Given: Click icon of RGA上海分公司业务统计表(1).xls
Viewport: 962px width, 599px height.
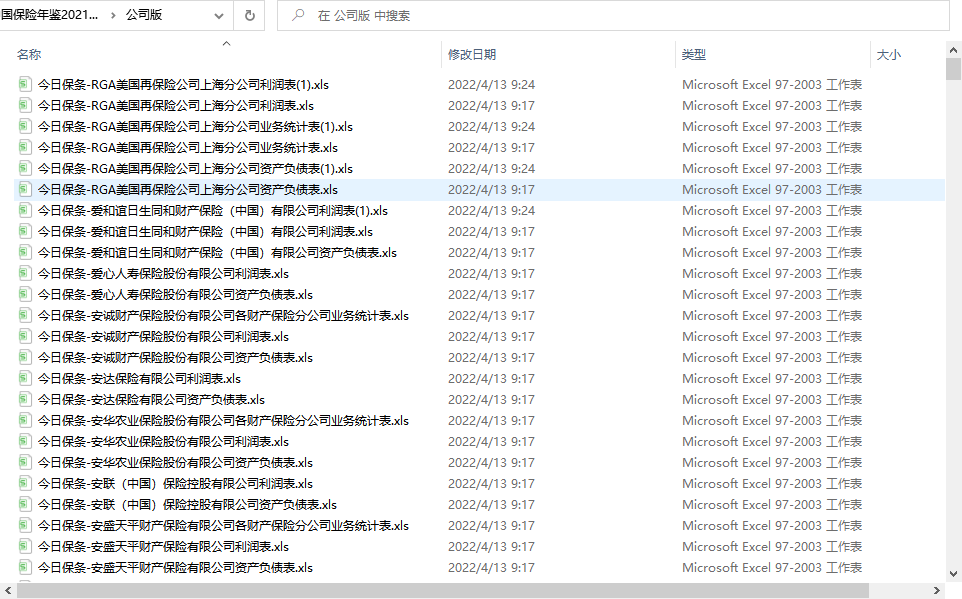Looking at the screenshot, I should pos(25,126).
